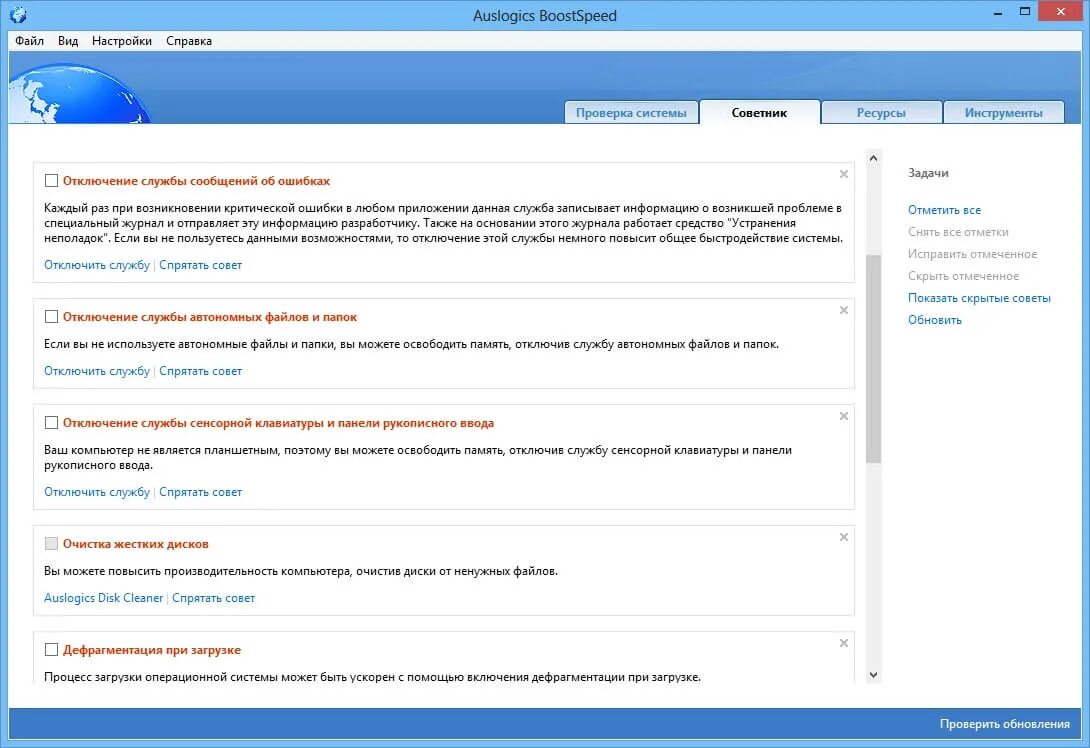Open the Инструменты tab
The width and height of the screenshot is (1090, 748).
pyautogui.click(x=1003, y=113)
